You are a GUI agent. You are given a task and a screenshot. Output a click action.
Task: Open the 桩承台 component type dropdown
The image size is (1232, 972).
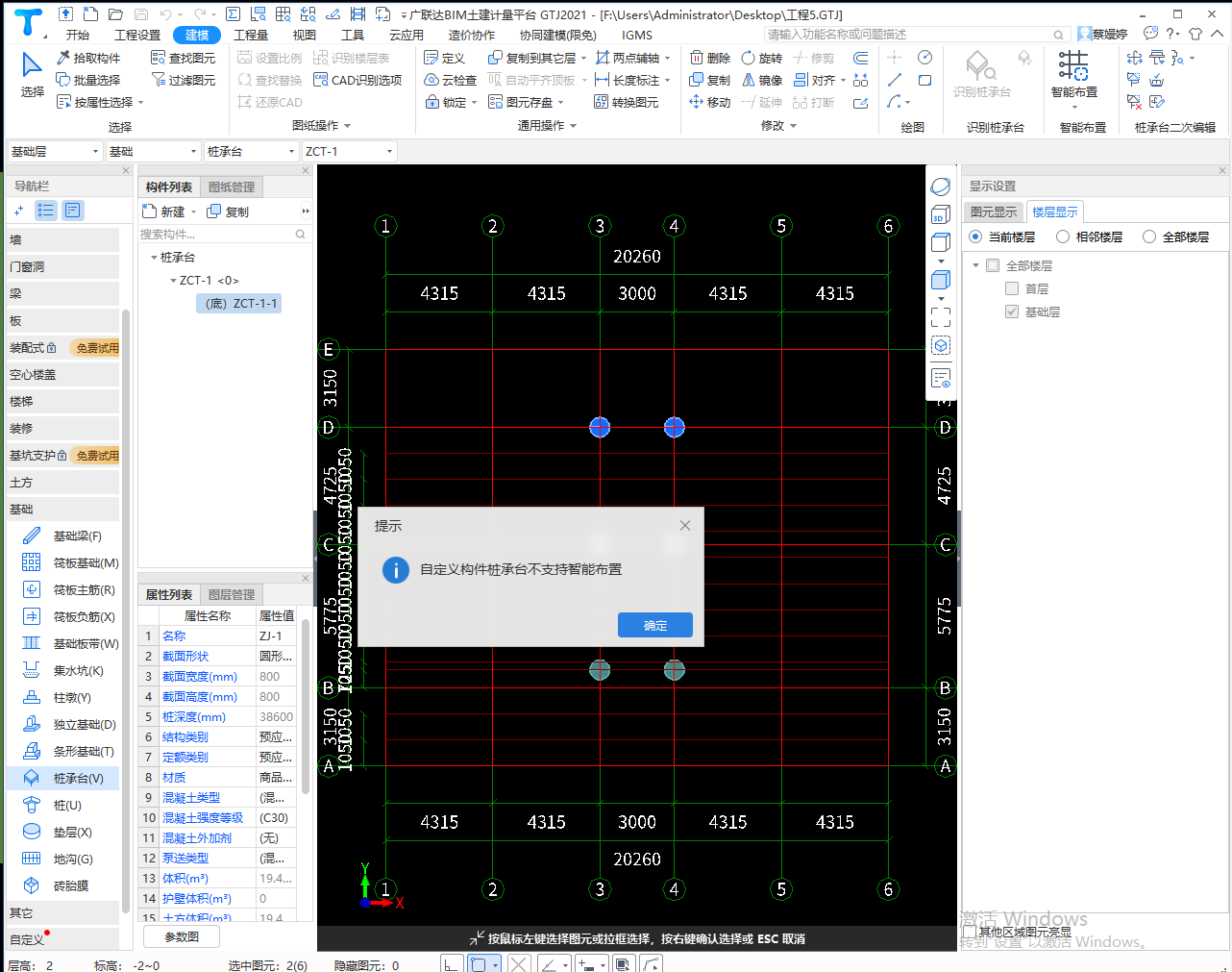coord(251,151)
